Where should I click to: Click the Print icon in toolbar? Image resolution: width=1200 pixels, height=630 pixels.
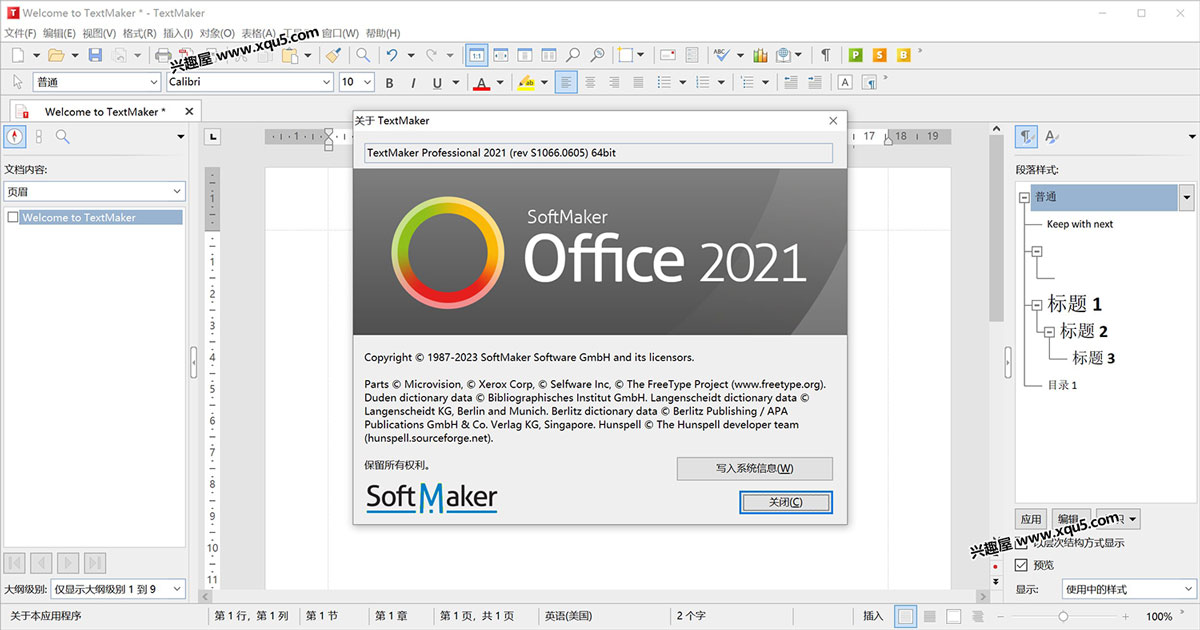point(162,55)
